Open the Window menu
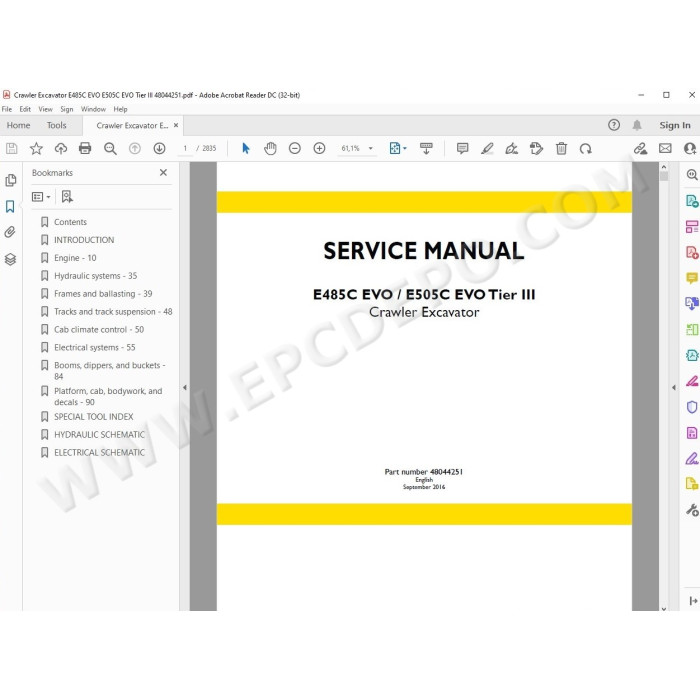The width and height of the screenshot is (700, 700). (x=93, y=109)
